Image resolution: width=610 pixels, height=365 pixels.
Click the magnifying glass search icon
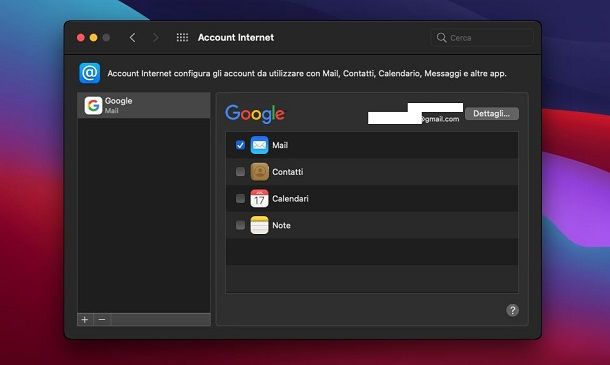[441, 37]
